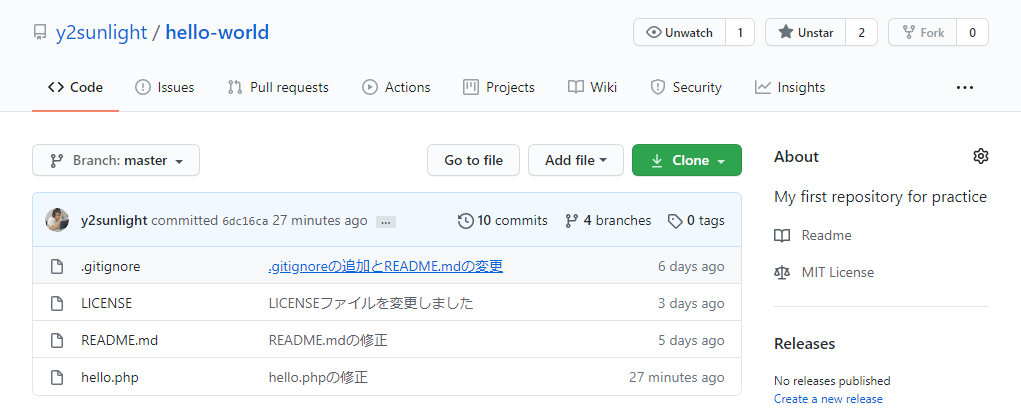View the 0 tags list
The height and width of the screenshot is (411, 1021).
coord(696,220)
